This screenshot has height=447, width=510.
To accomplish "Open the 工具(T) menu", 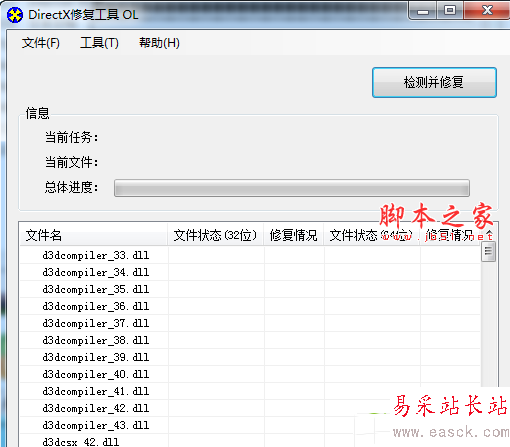I will pyautogui.click(x=99, y=43).
